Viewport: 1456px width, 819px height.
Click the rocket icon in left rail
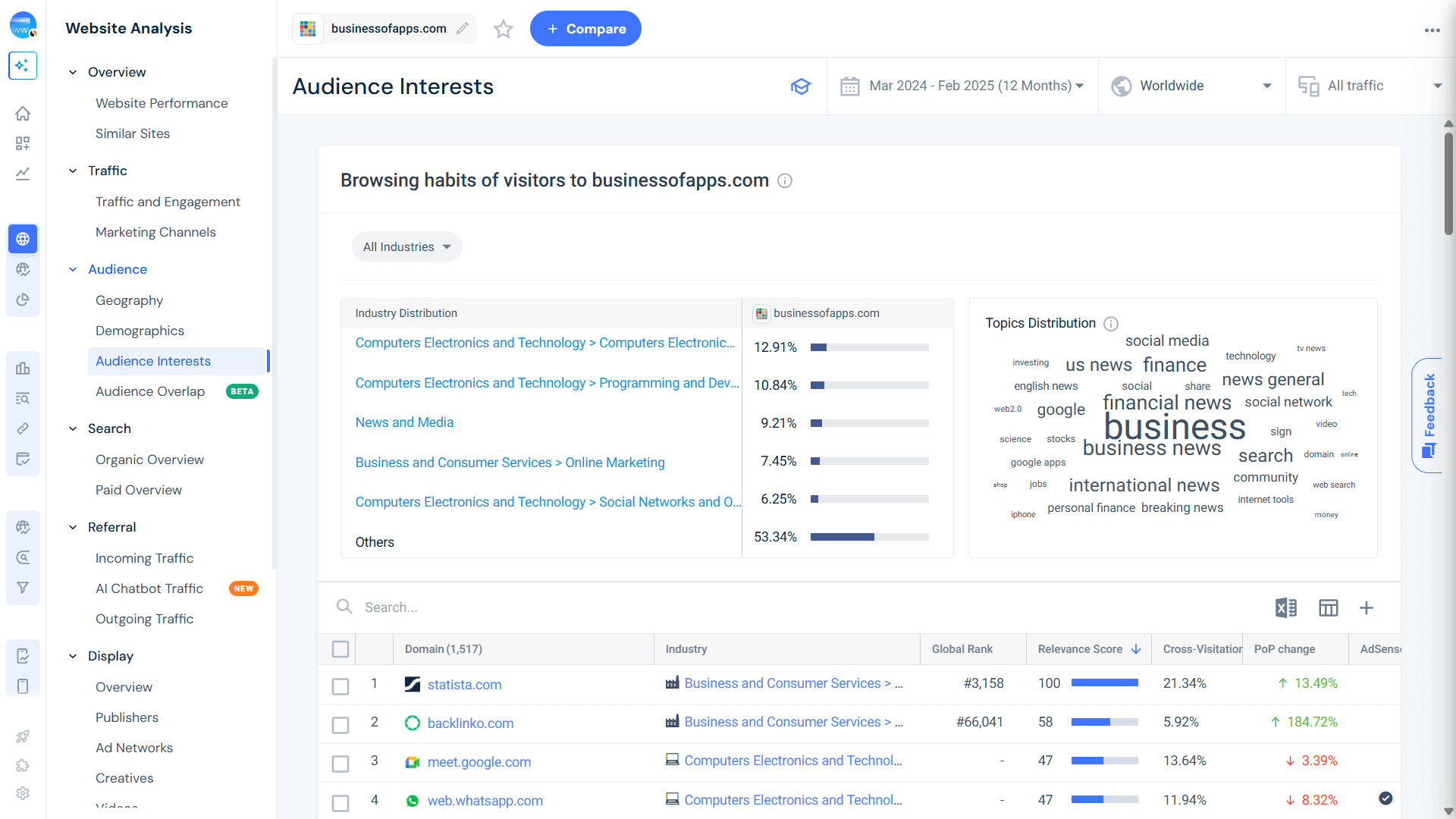point(23,736)
